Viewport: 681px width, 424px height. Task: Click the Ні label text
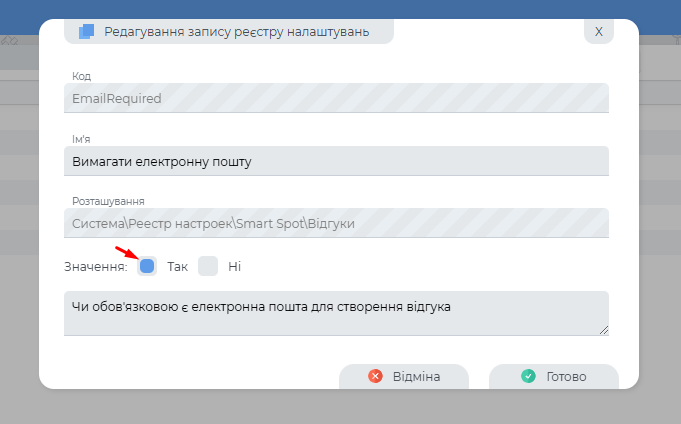(234, 267)
